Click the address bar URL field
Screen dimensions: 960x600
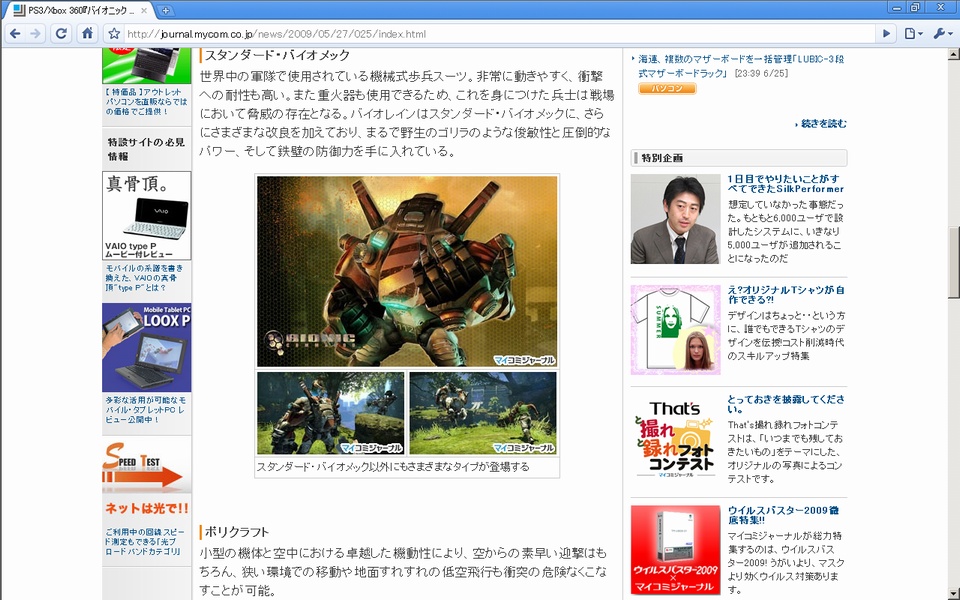pos(499,34)
